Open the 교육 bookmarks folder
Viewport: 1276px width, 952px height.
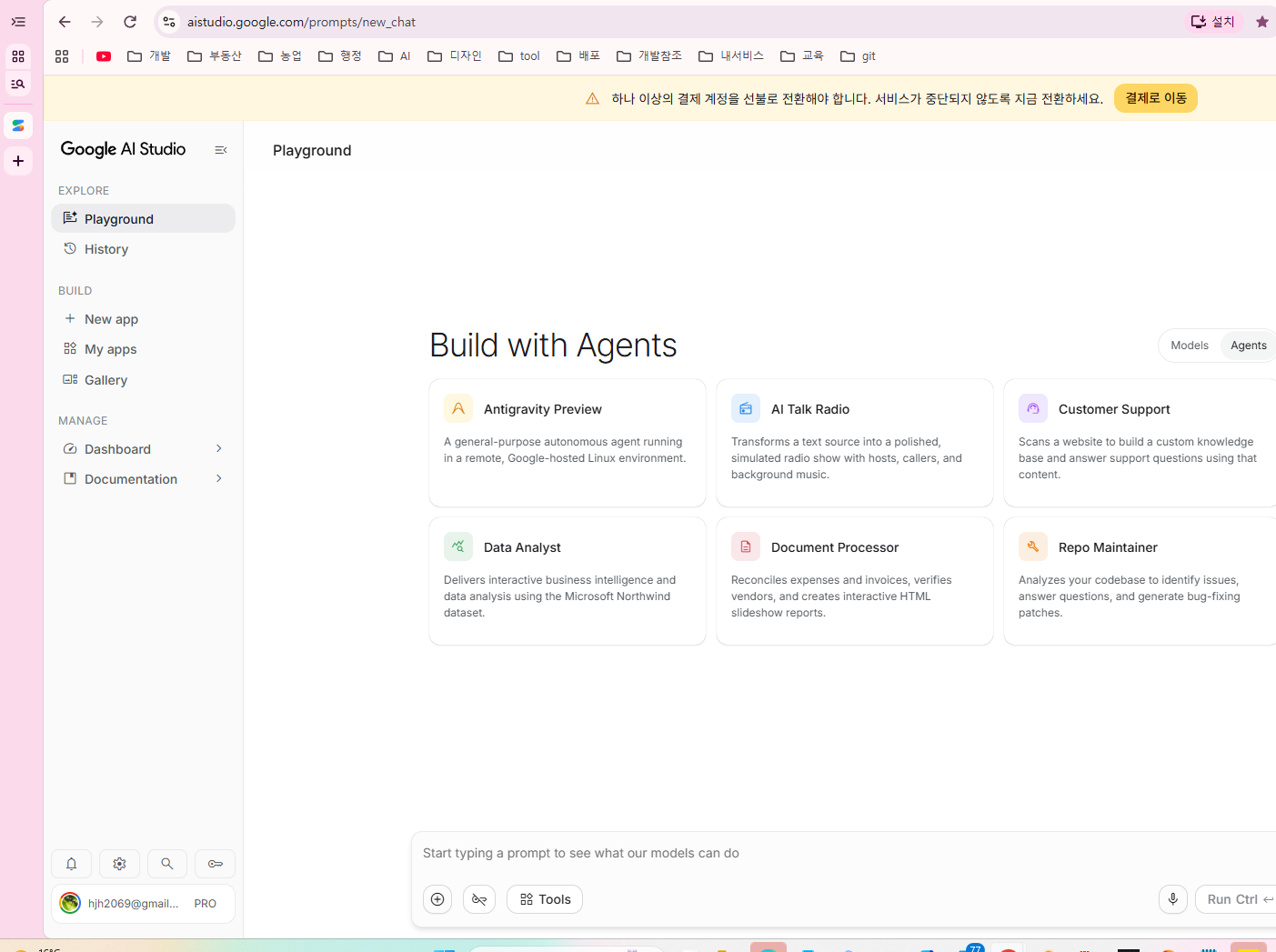pyautogui.click(x=802, y=56)
